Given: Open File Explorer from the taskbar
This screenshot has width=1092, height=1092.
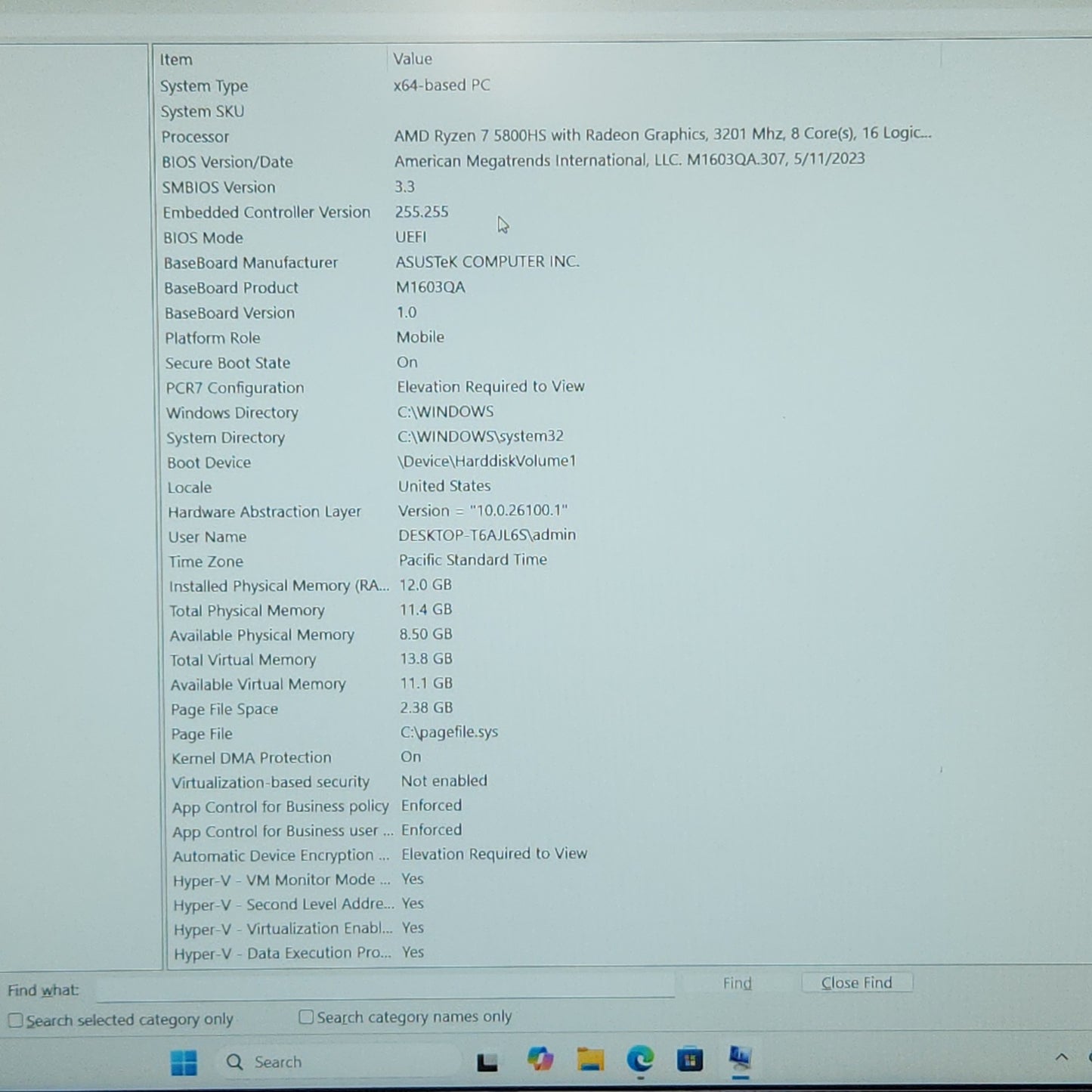Looking at the screenshot, I should 590,1060.
